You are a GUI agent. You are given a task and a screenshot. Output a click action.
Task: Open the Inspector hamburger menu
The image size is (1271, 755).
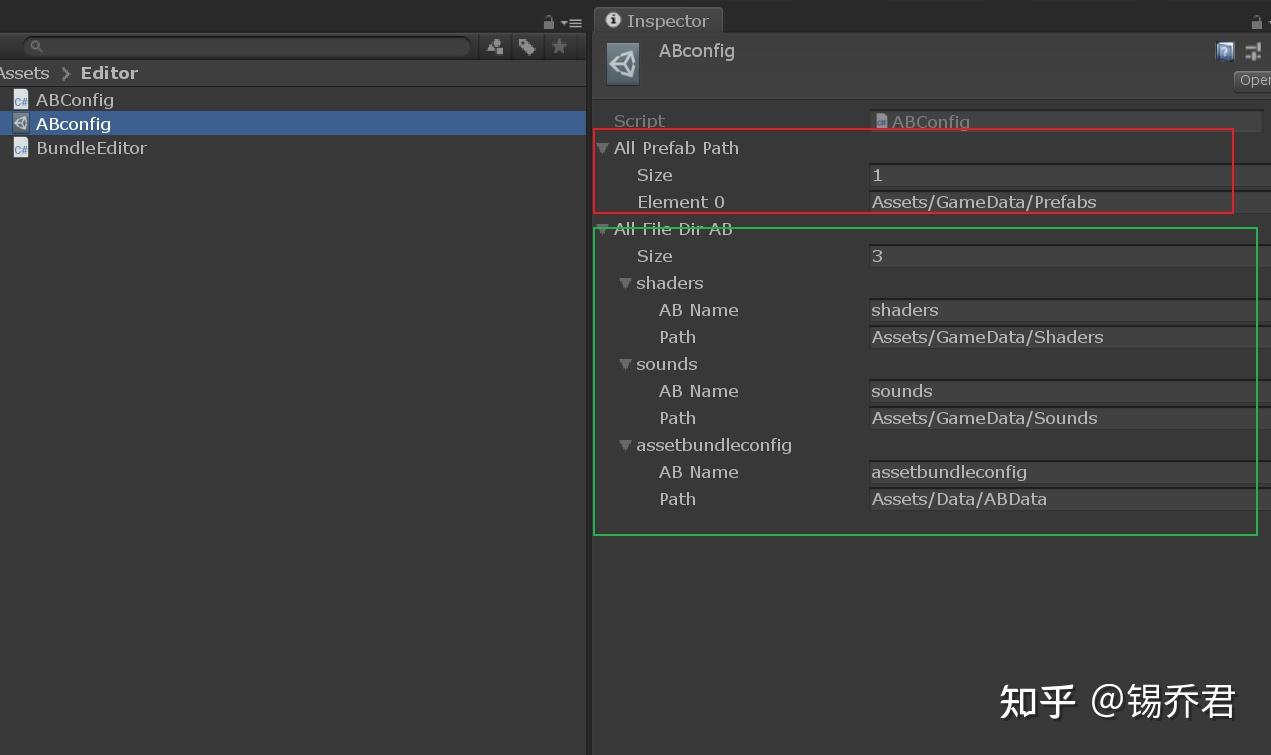(1266, 22)
